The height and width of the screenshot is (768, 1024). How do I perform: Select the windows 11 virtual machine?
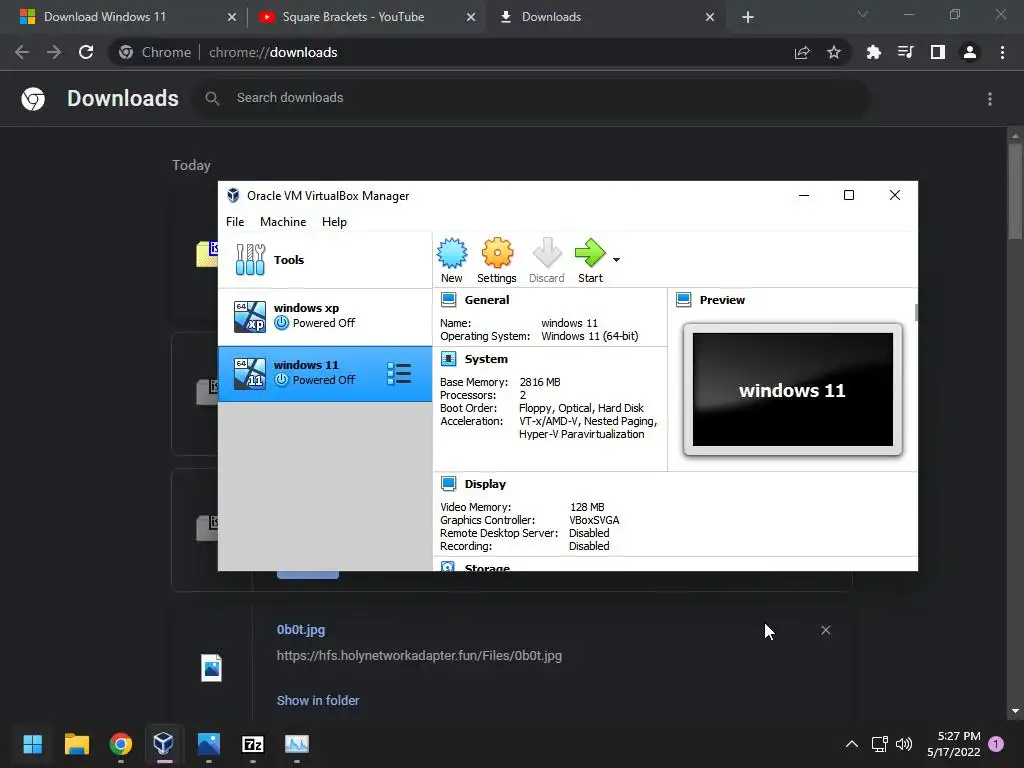pos(325,374)
